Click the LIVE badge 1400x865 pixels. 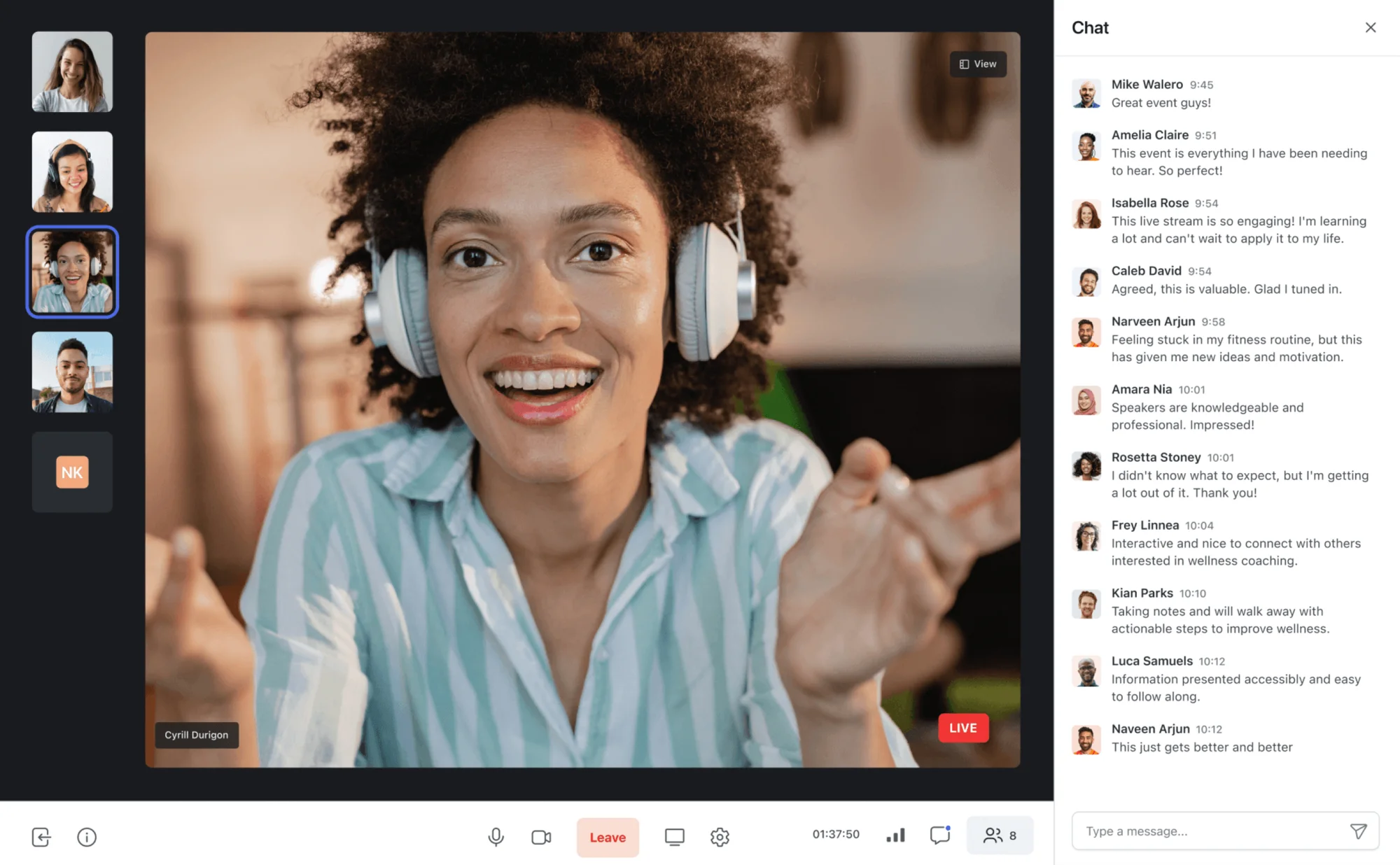click(963, 728)
